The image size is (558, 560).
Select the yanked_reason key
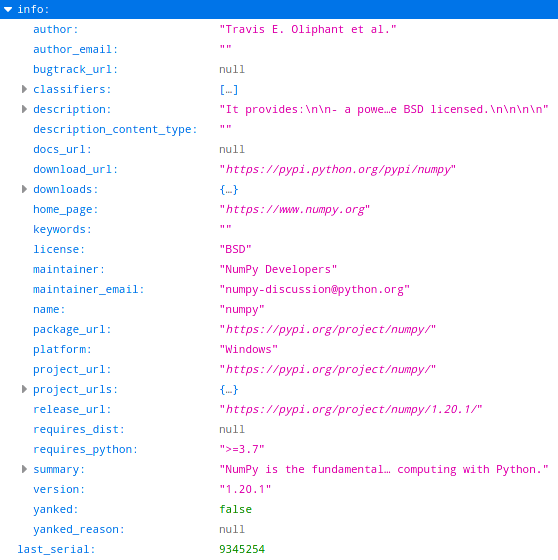click(79, 529)
